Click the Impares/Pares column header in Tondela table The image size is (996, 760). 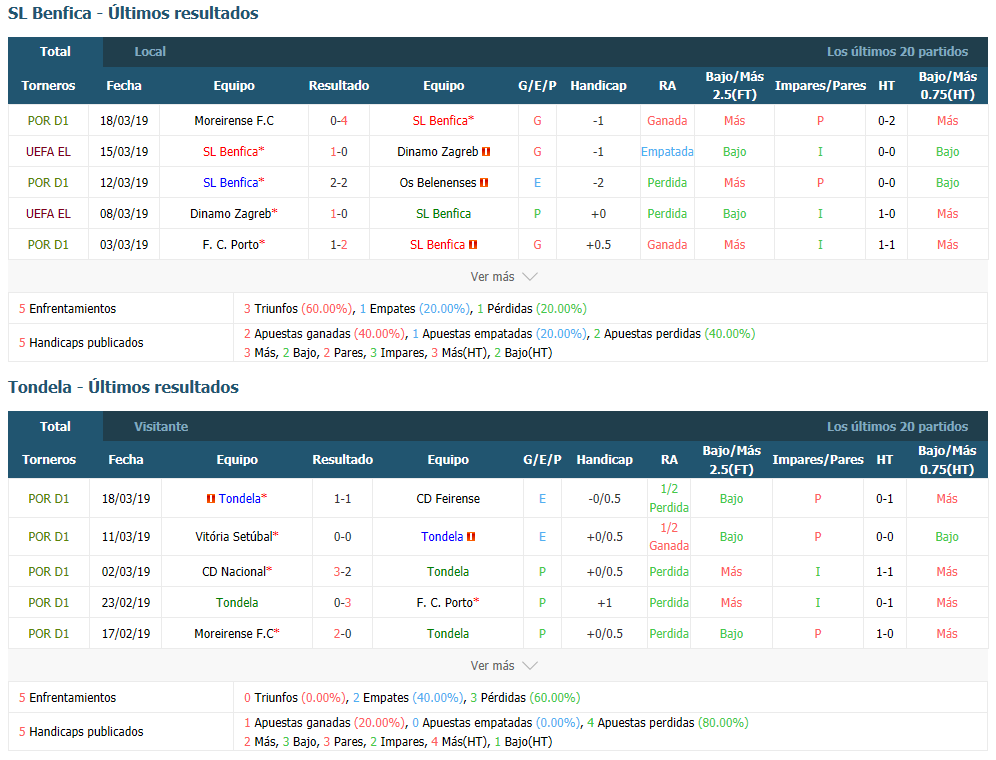click(x=818, y=459)
